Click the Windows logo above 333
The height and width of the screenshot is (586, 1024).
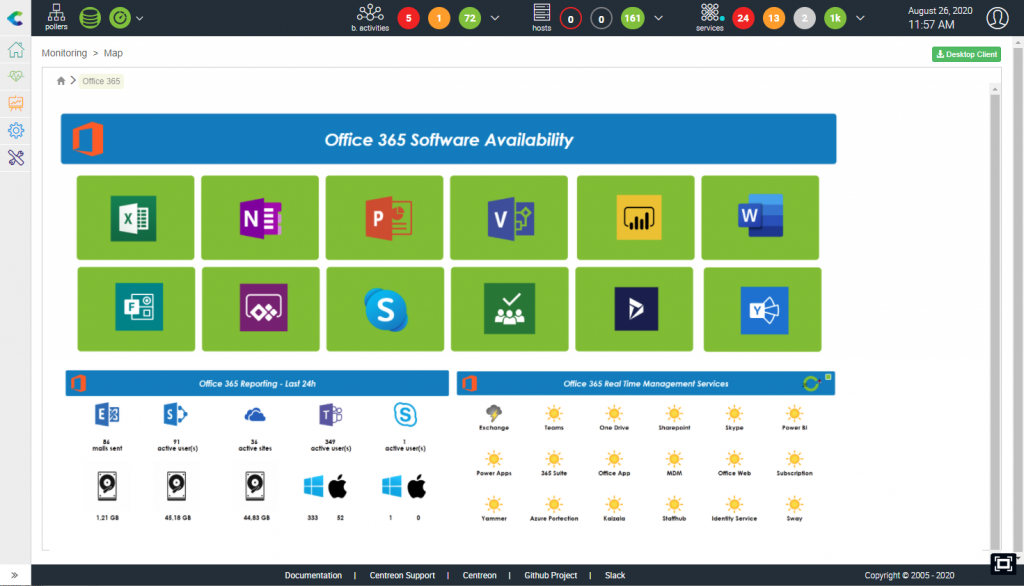pyautogui.click(x=313, y=487)
